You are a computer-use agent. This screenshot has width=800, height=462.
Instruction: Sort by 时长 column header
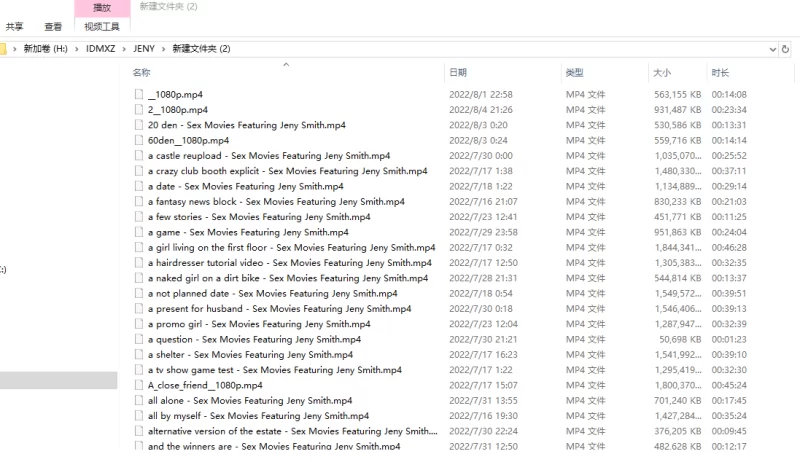pyautogui.click(x=720, y=73)
